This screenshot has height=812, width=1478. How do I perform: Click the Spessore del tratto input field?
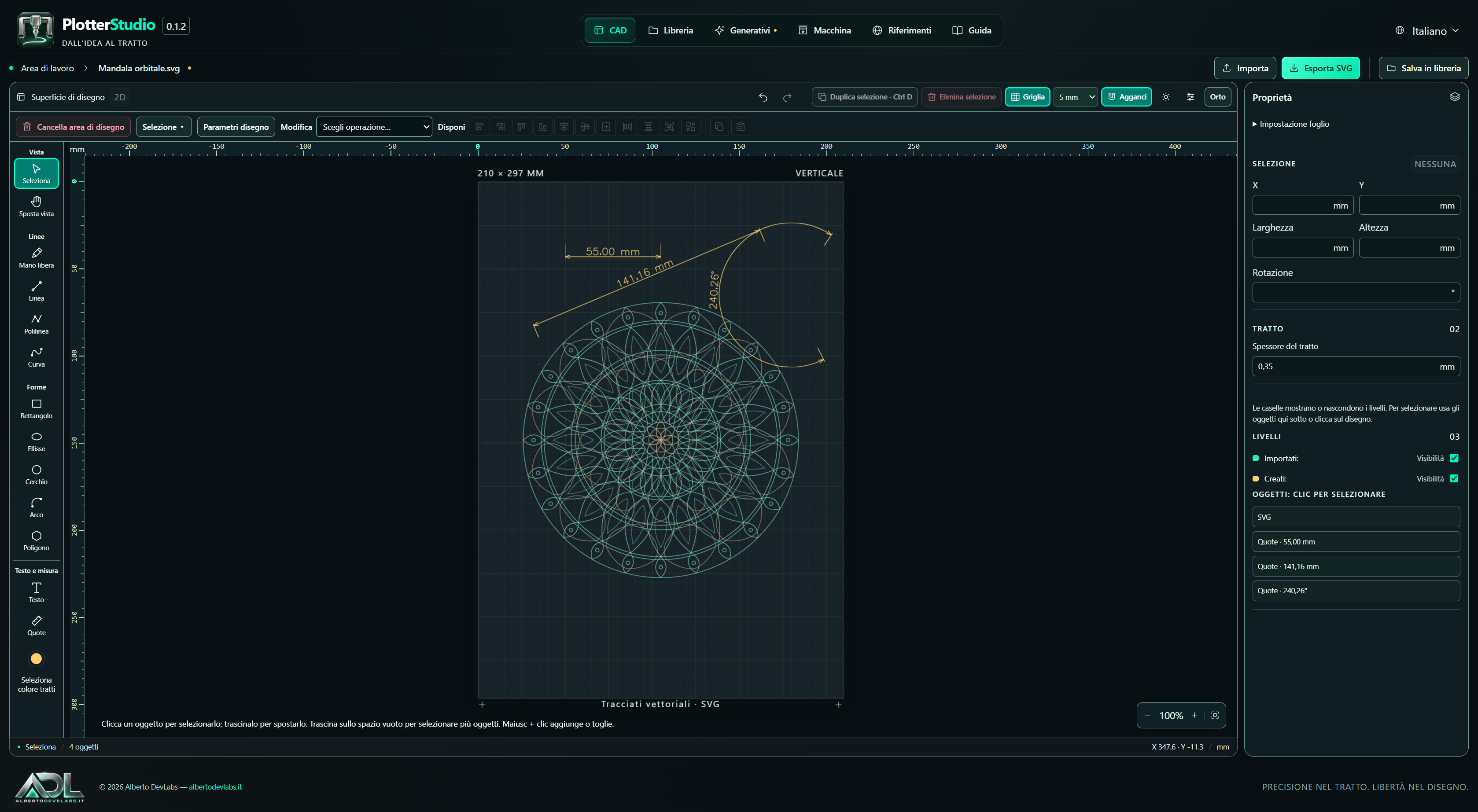pos(1356,367)
